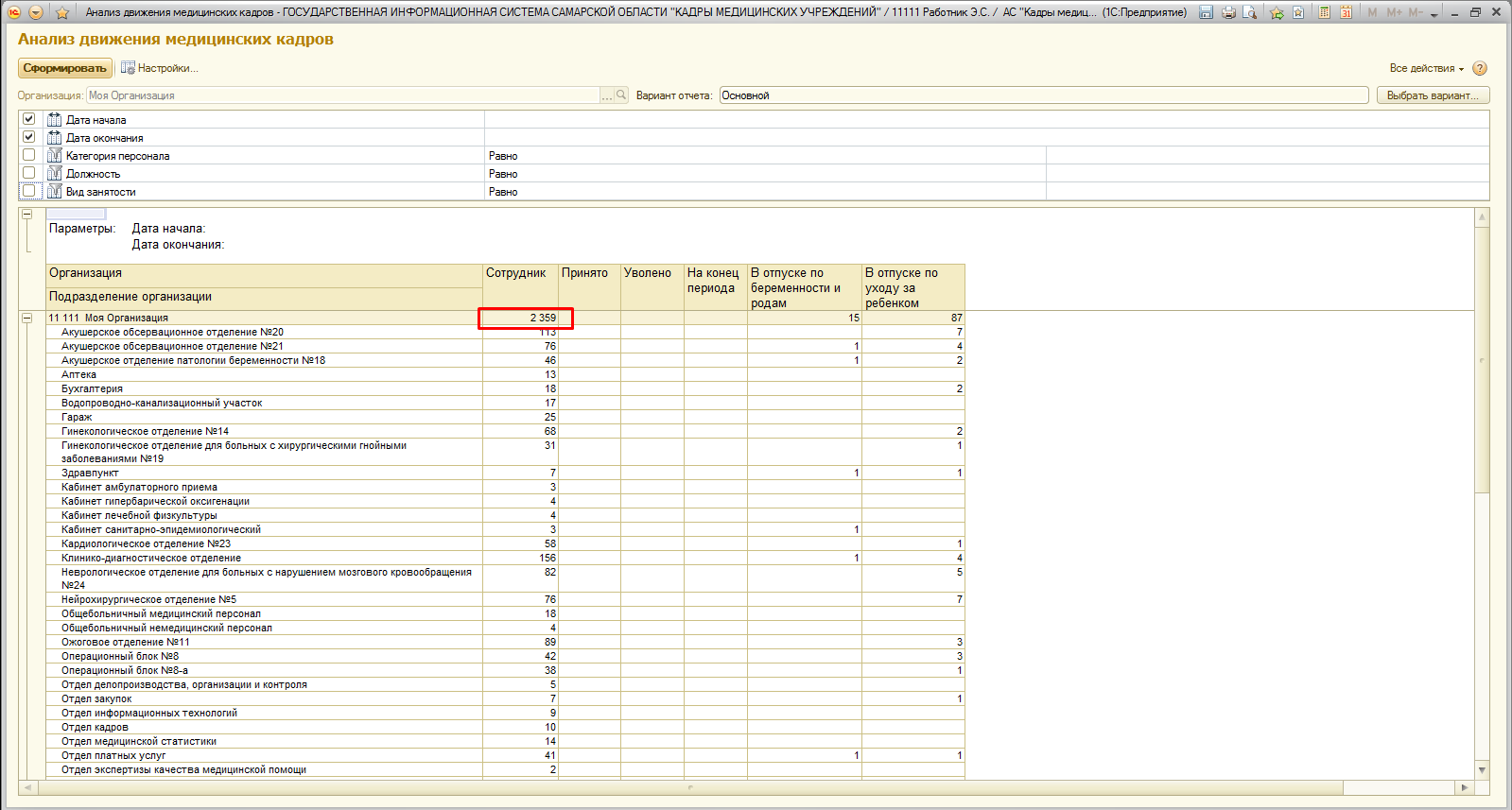The height and width of the screenshot is (810, 1512).
Task: Open the calculator tool
Action: 1324,12
